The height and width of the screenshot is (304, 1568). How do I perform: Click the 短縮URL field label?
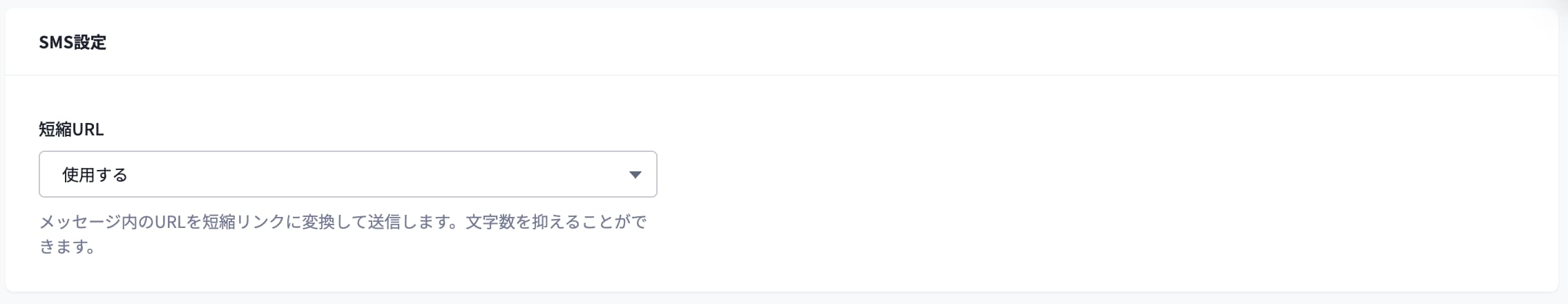tap(71, 129)
